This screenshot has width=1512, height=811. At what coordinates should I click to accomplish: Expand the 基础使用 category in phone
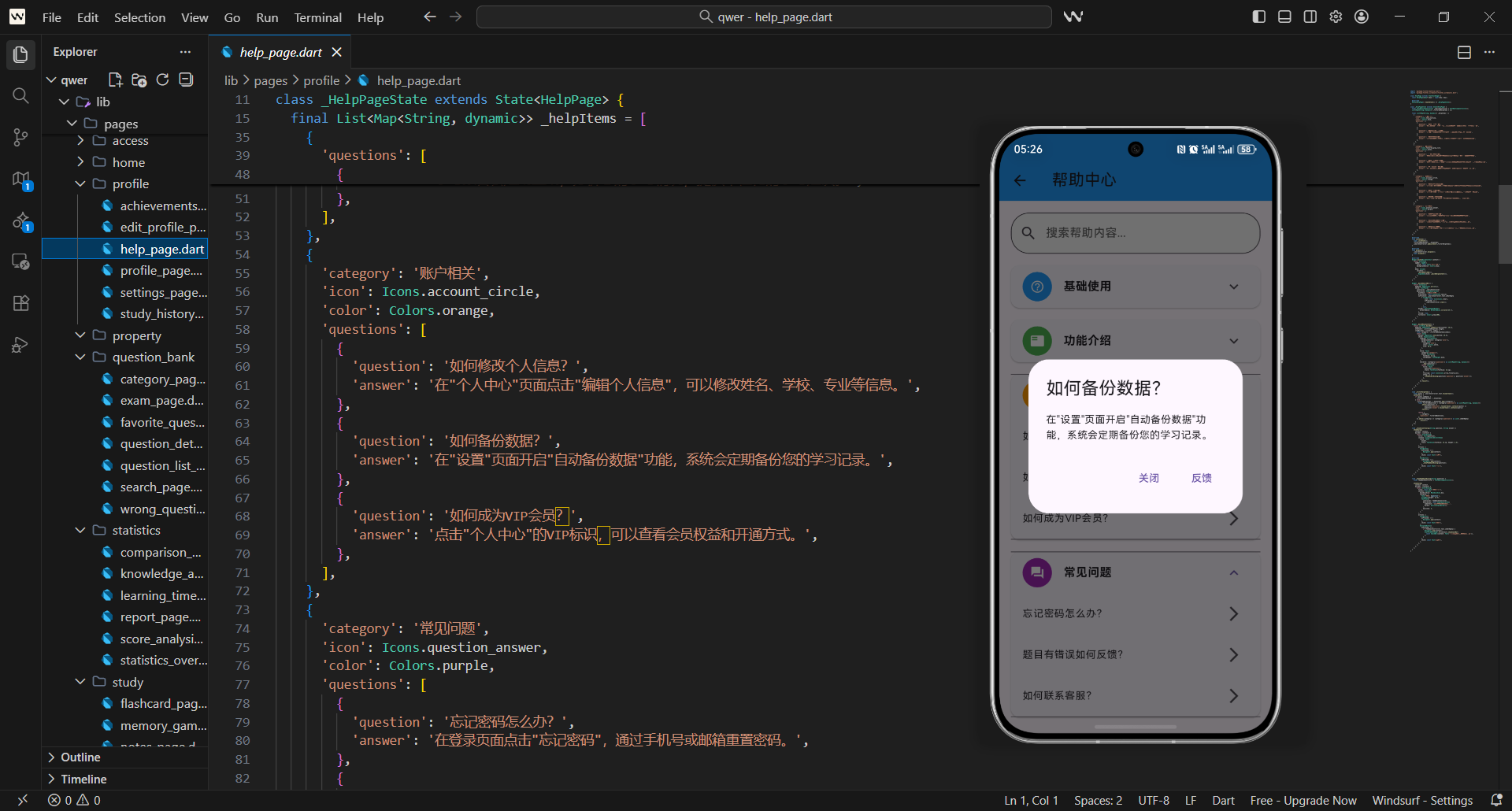pyautogui.click(x=1135, y=287)
